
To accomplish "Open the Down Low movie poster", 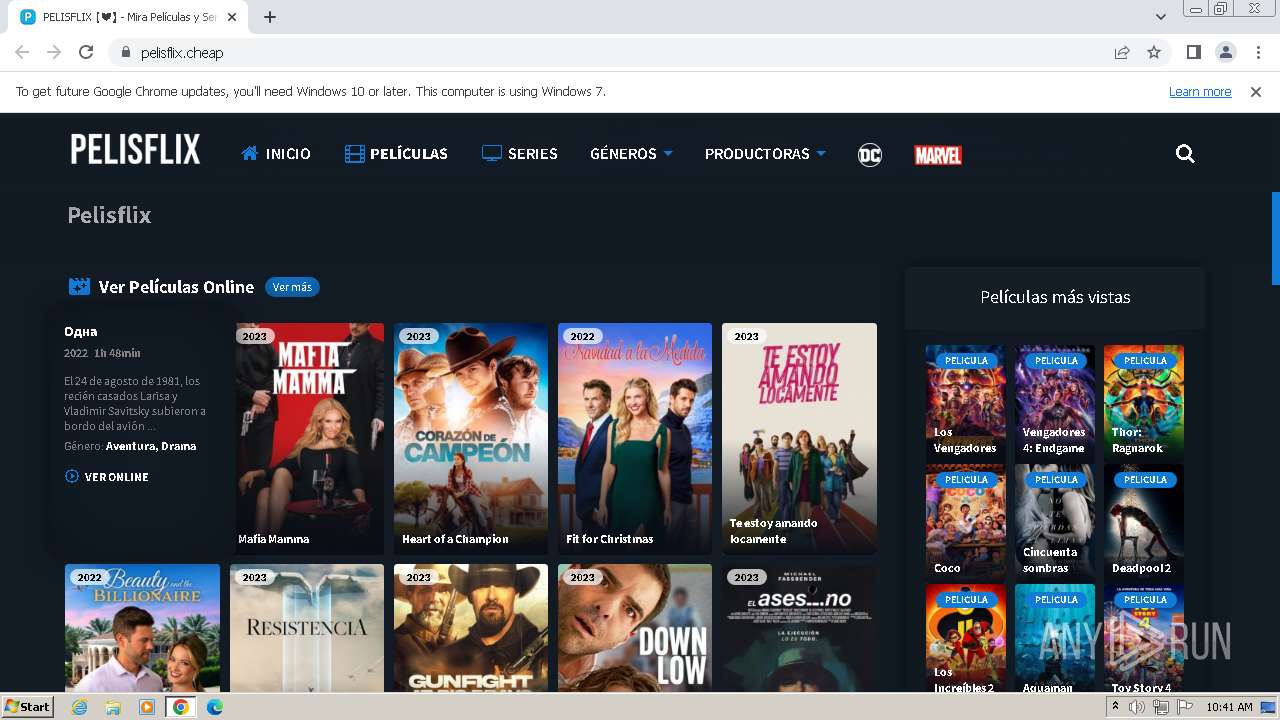I will [x=635, y=628].
